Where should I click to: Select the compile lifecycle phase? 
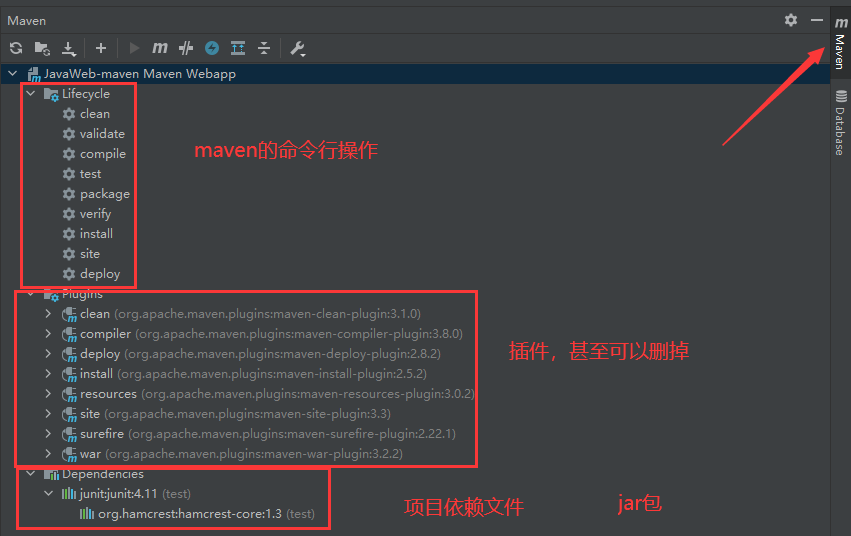[x=103, y=154]
